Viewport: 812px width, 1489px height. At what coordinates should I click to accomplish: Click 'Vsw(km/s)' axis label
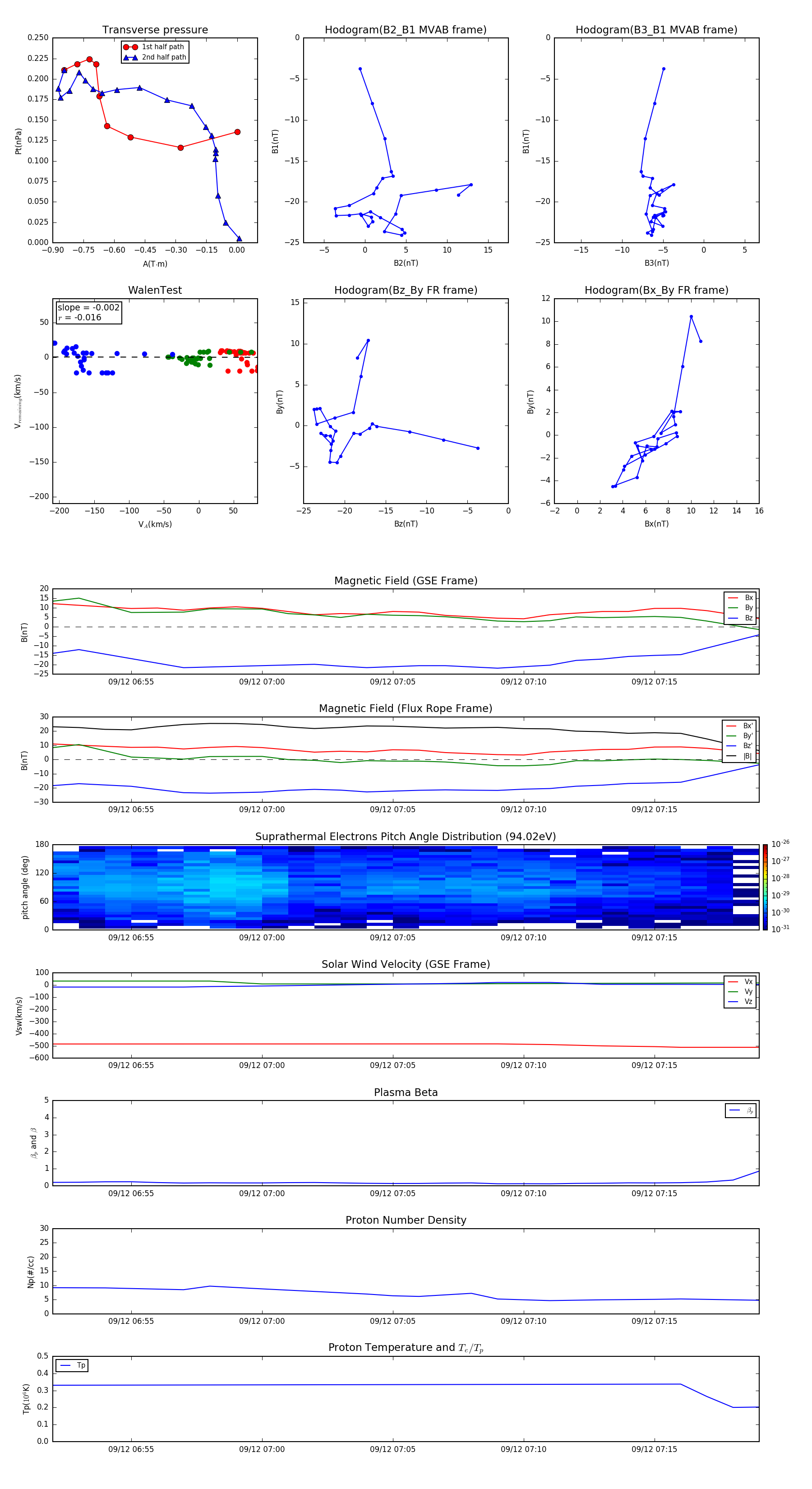point(18,1016)
